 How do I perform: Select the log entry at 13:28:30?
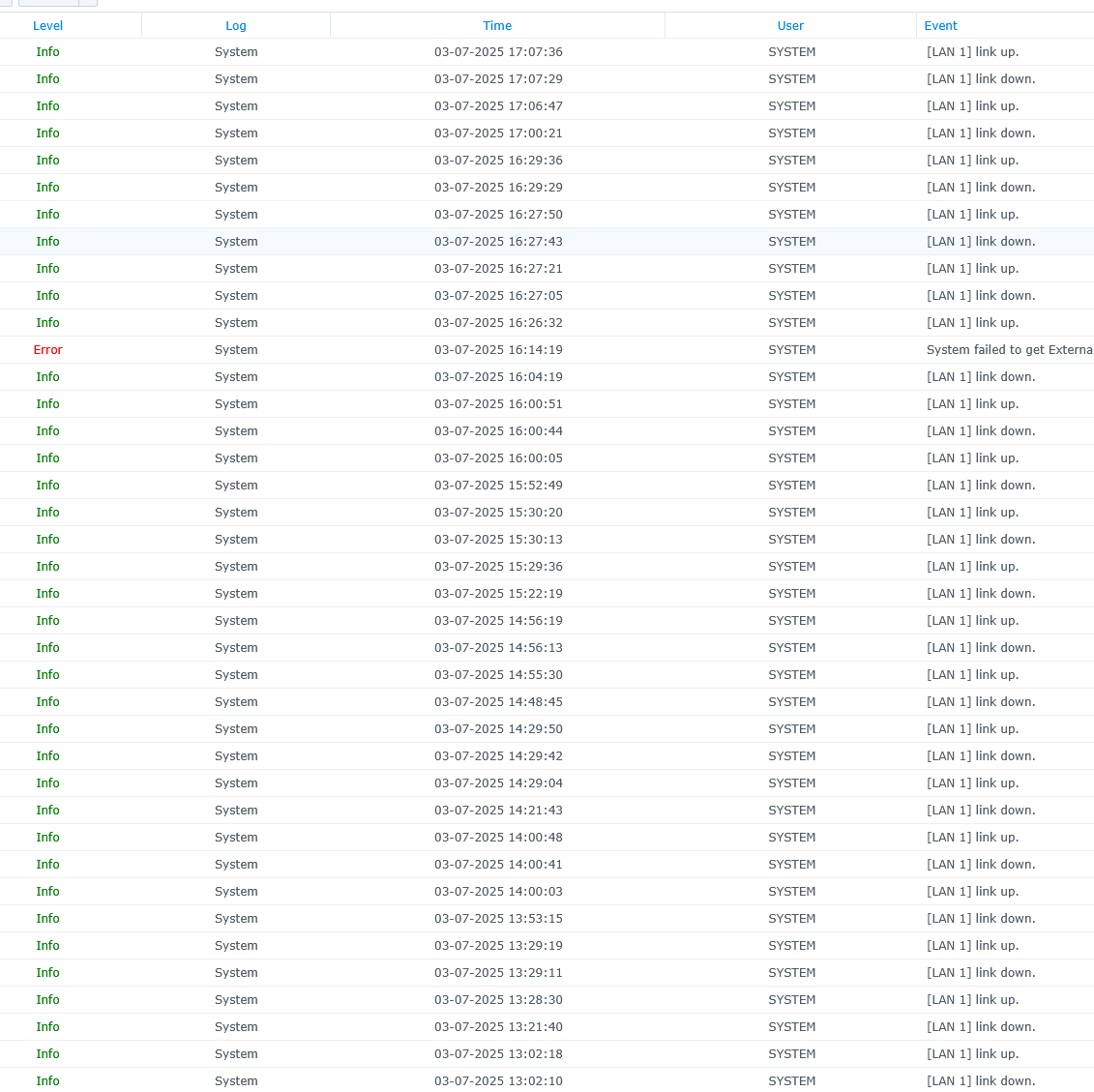click(x=498, y=1000)
